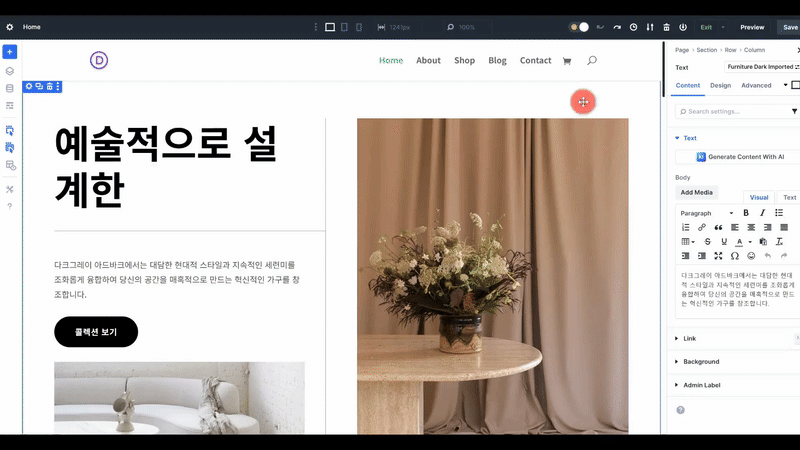Switch to the Advanced tab
Screen dimensions: 800x450
pos(756,85)
